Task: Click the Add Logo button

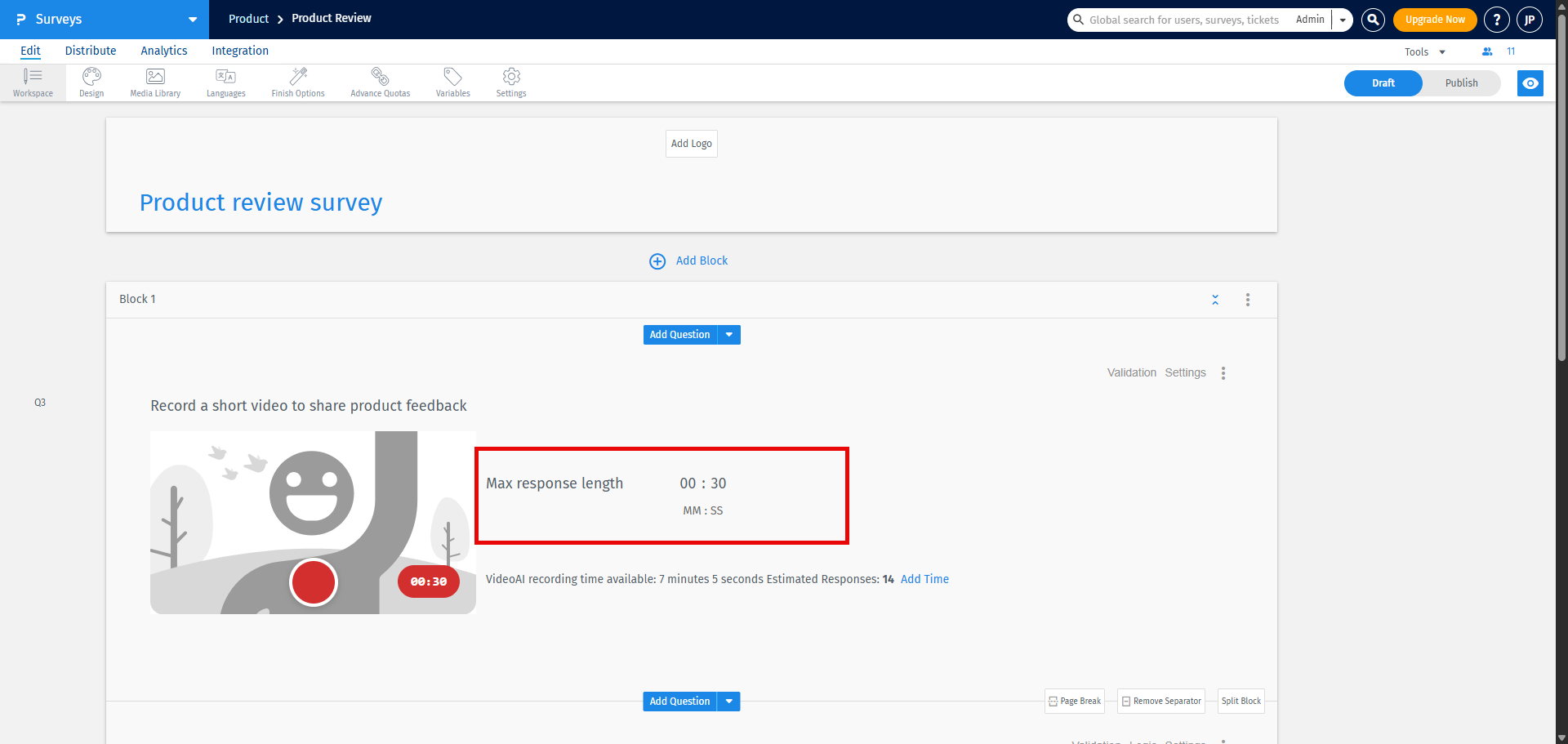Action: coord(692,144)
